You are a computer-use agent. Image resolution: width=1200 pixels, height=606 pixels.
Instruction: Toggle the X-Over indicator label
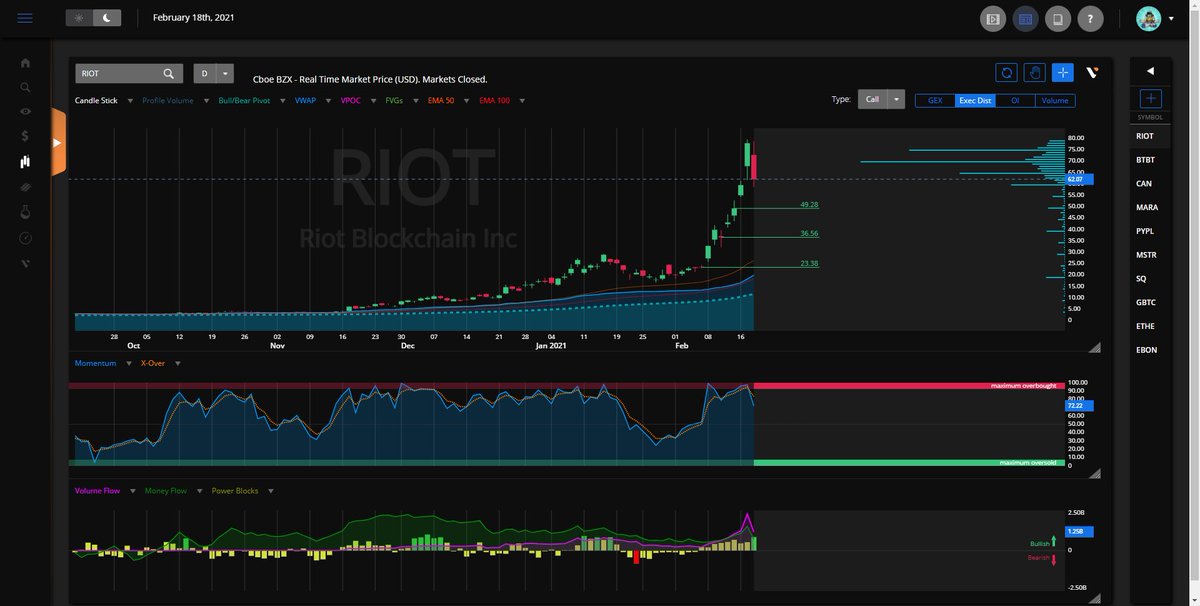click(x=153, y=363)
